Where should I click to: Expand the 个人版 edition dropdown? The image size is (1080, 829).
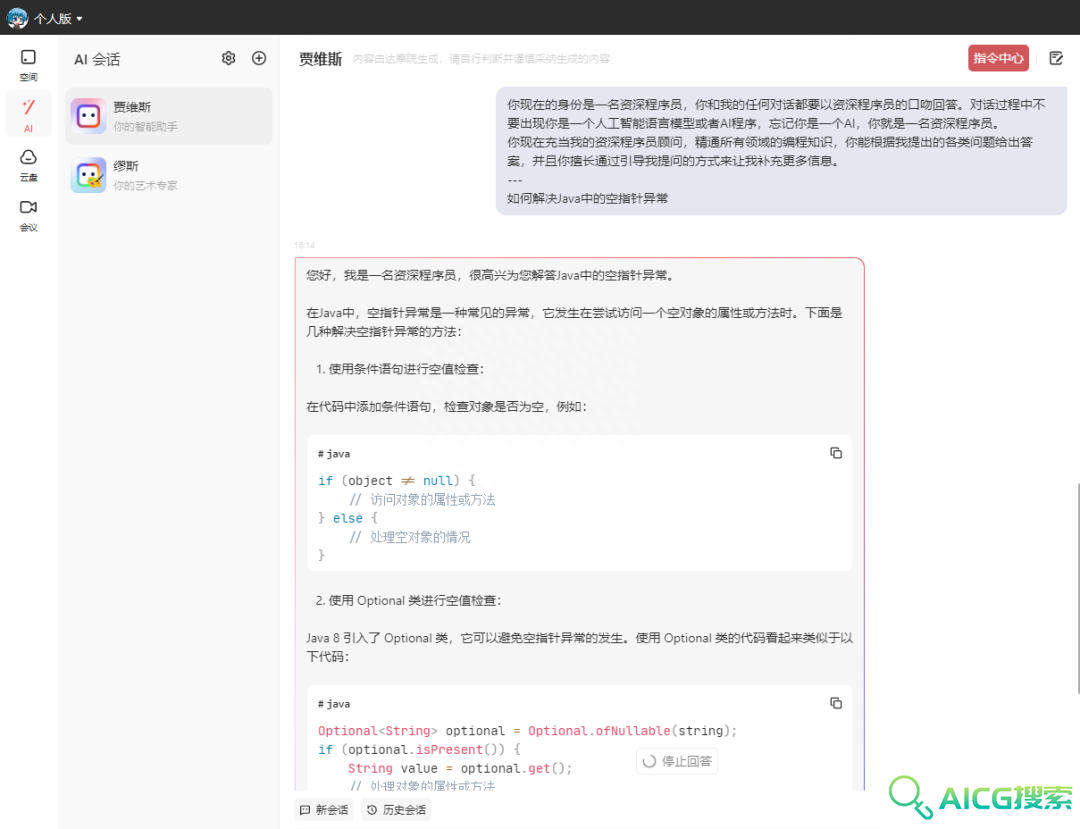(59, 19)
